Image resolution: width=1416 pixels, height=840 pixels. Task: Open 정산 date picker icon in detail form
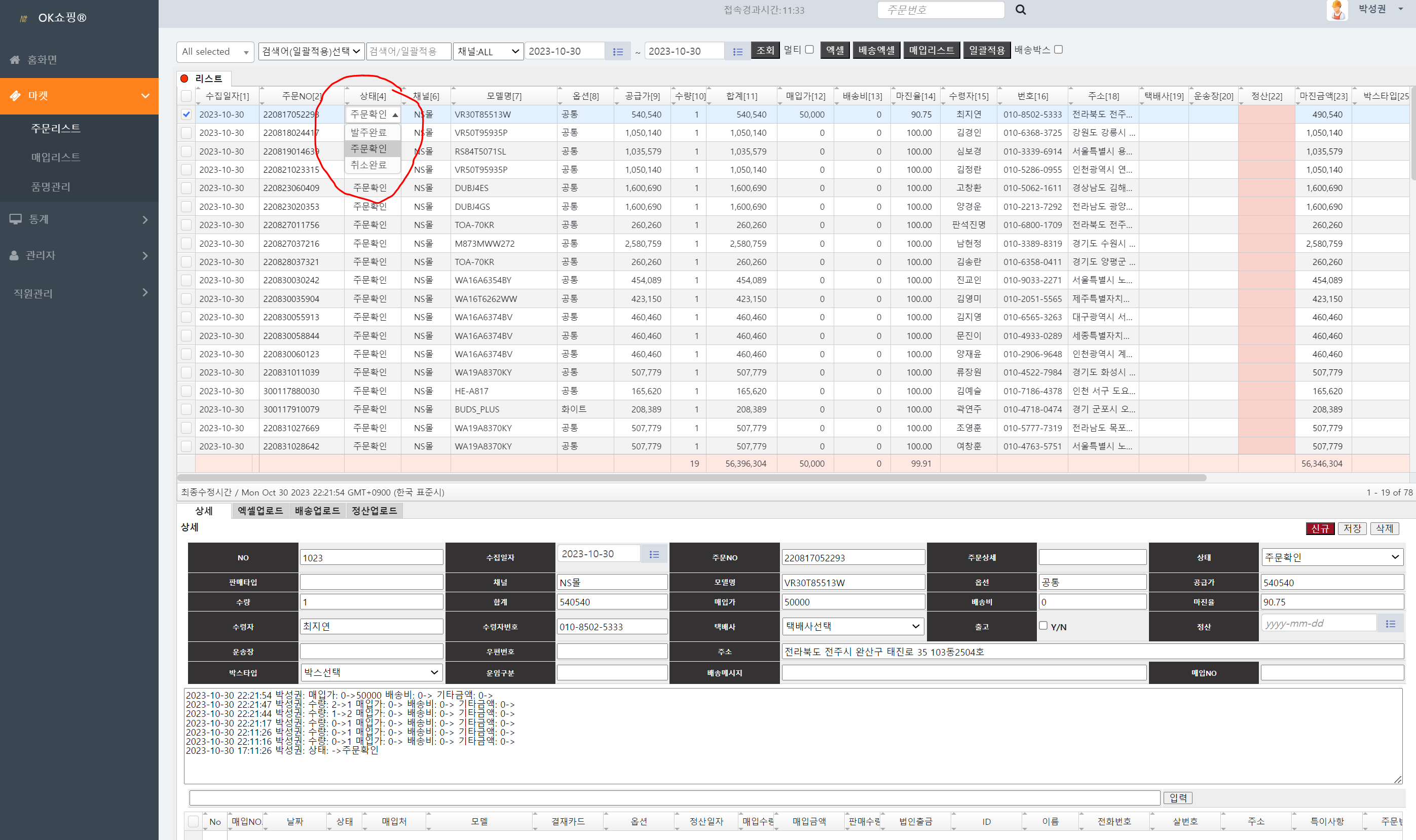click(x=1390, y=624)
